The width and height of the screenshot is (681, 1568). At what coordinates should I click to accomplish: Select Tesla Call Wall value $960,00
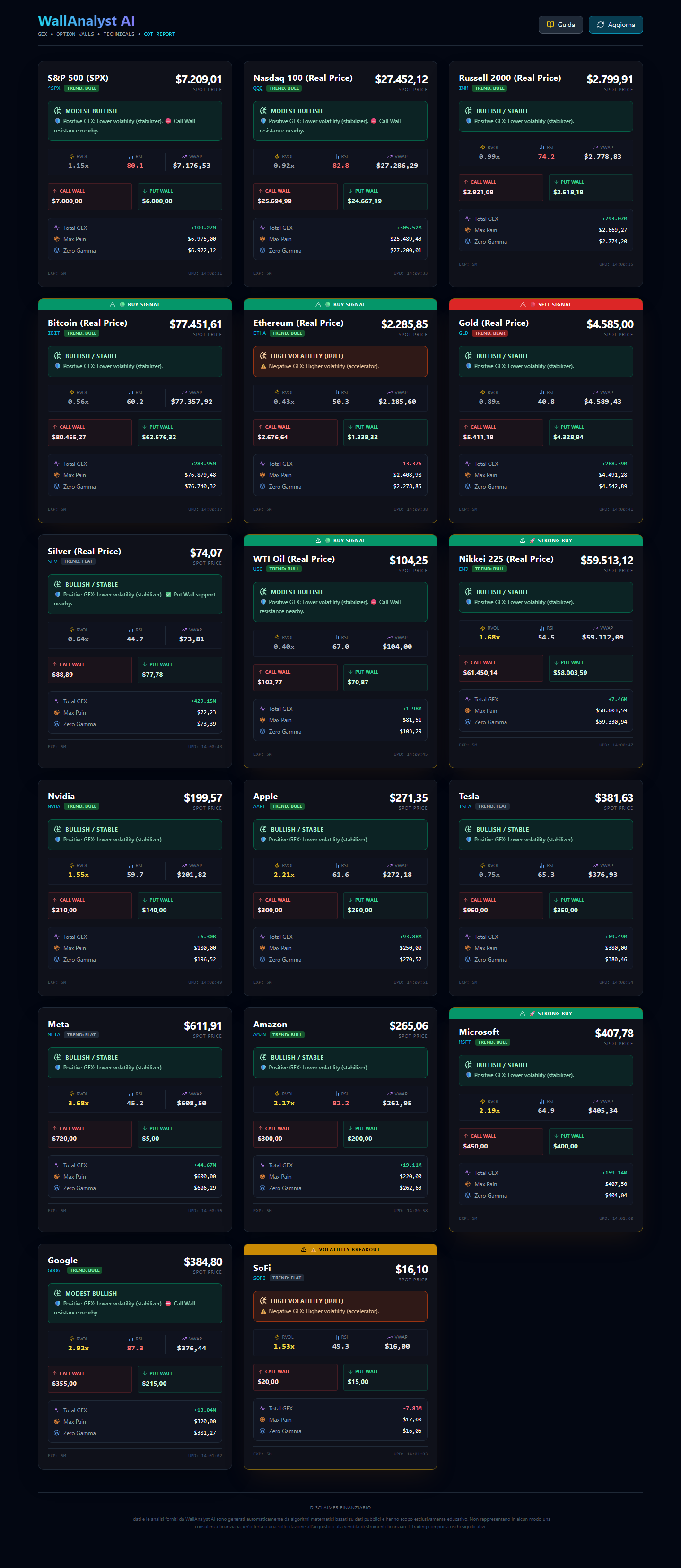(x=475, y=910)
